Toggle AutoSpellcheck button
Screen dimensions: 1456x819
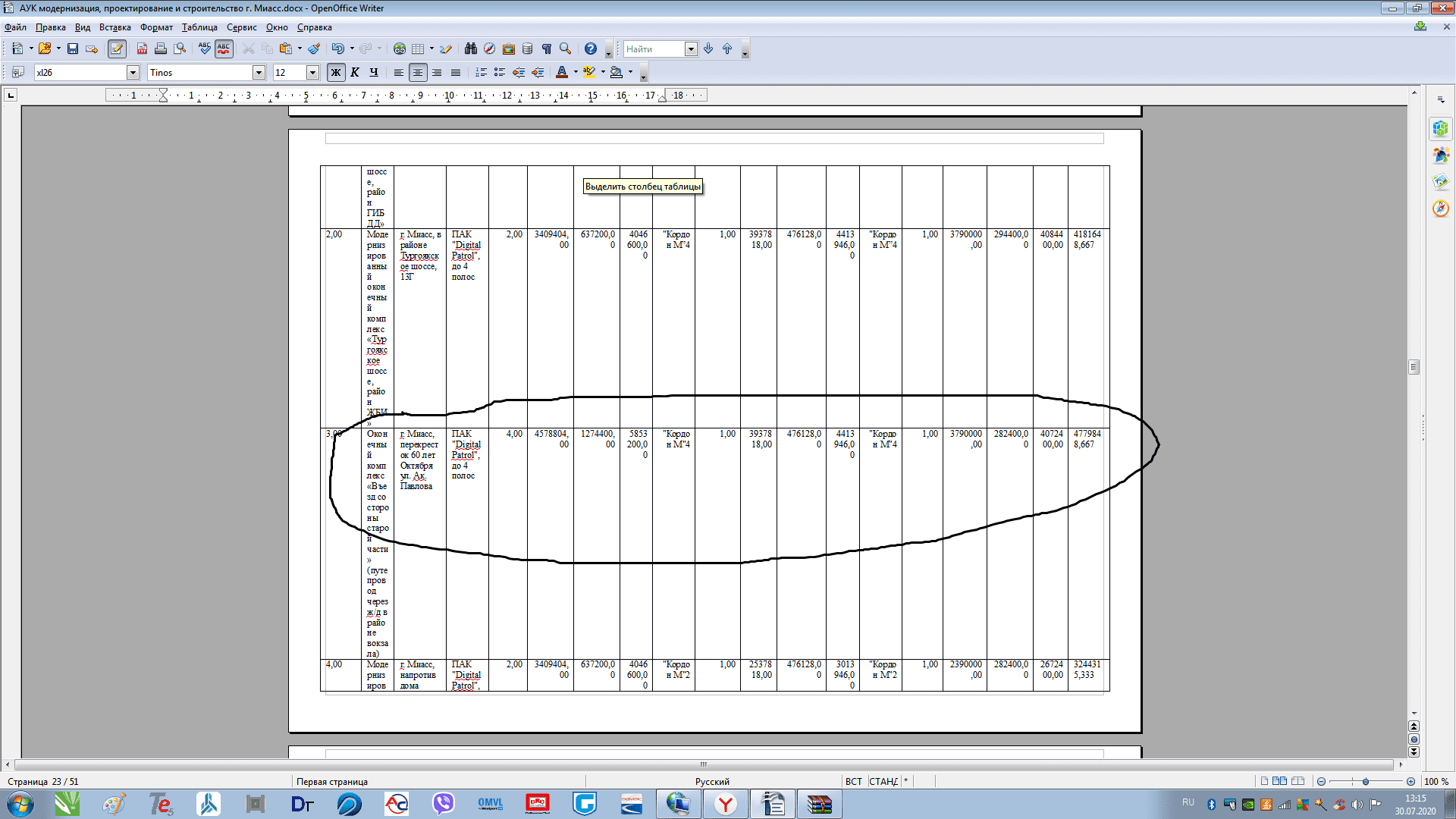pos(224,49)
